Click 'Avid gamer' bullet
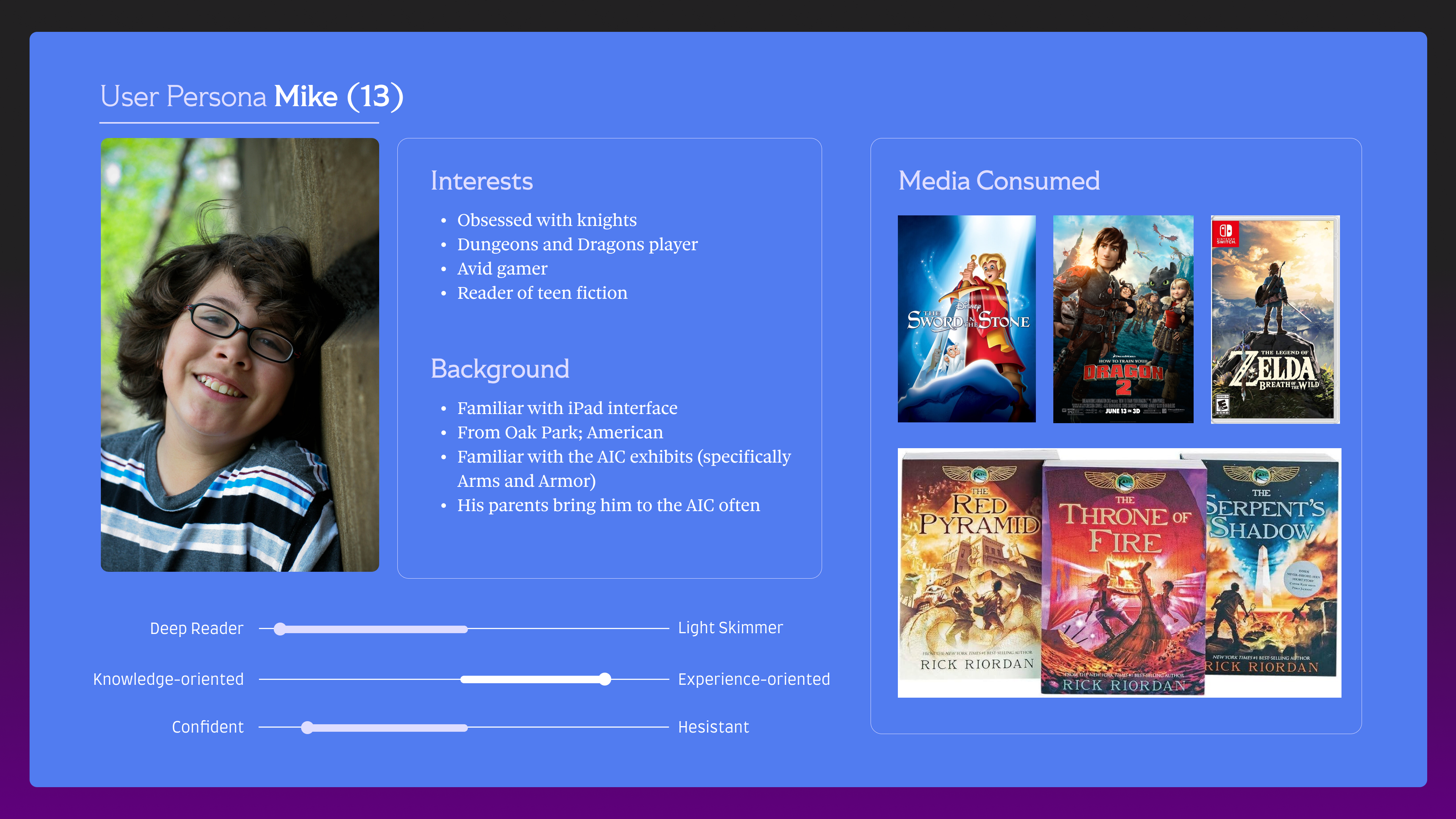Image resolution: width=1456 pixels, height=819 pixels. click(x=502, y=268)
